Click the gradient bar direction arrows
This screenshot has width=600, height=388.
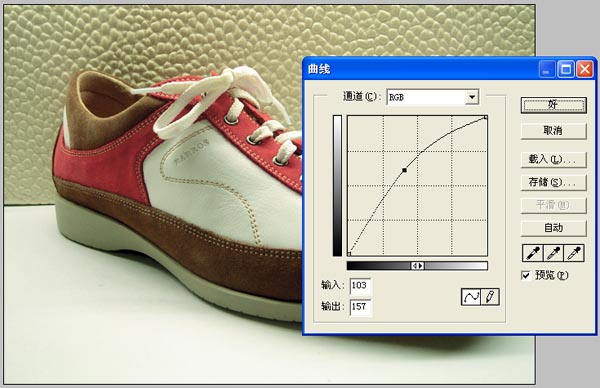(417, 266)
